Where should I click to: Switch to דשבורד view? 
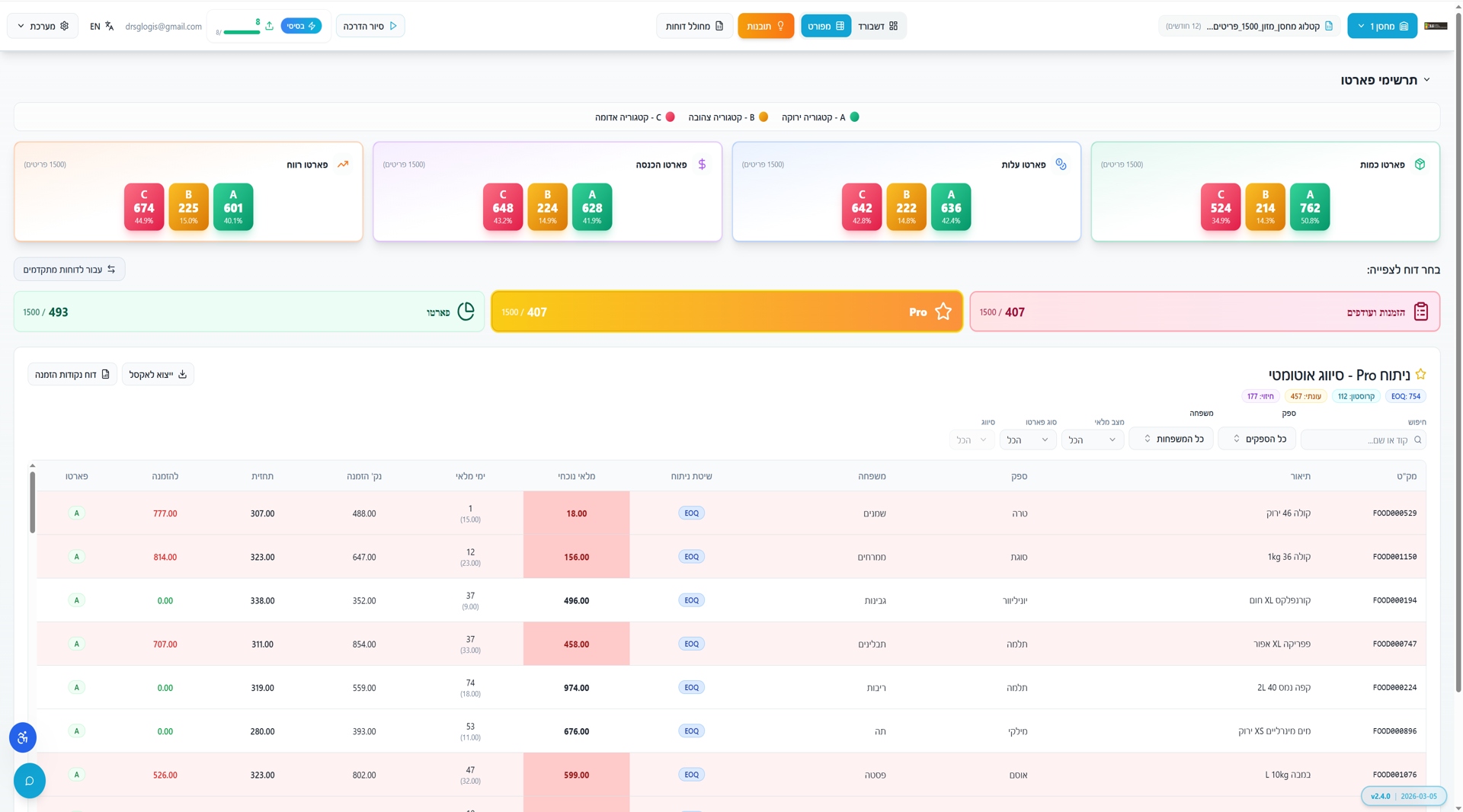878,26
